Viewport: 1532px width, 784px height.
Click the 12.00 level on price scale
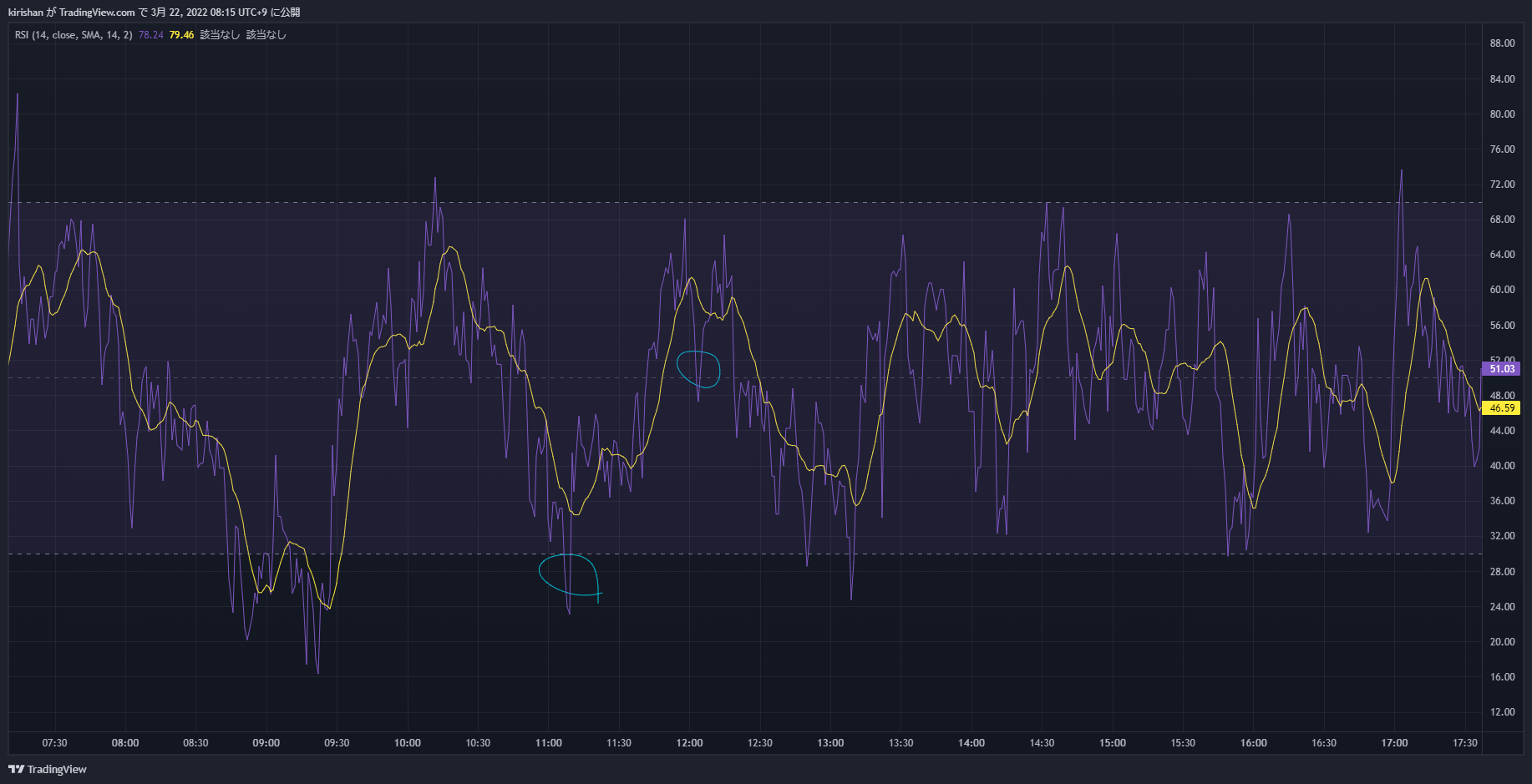(x=1502, y=712)
